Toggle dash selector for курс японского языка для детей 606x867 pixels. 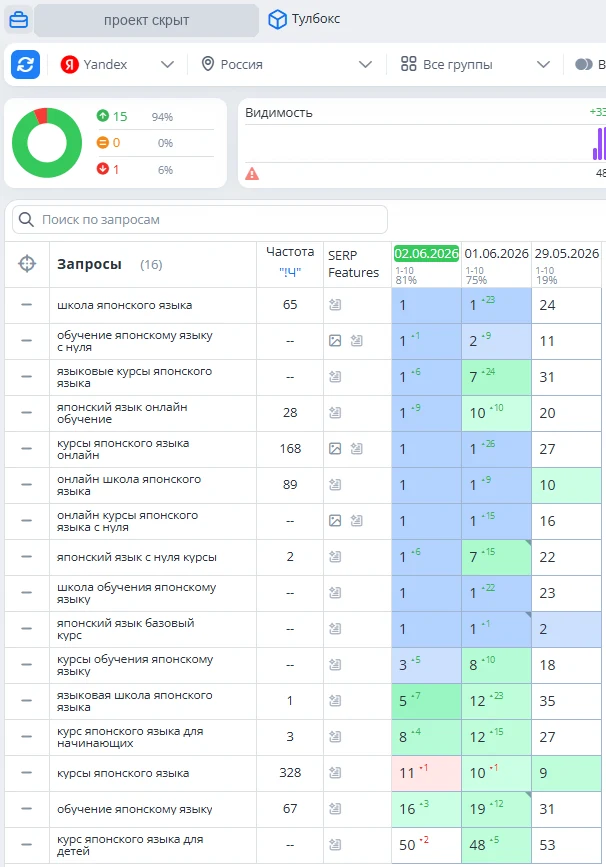coord(27,844)
